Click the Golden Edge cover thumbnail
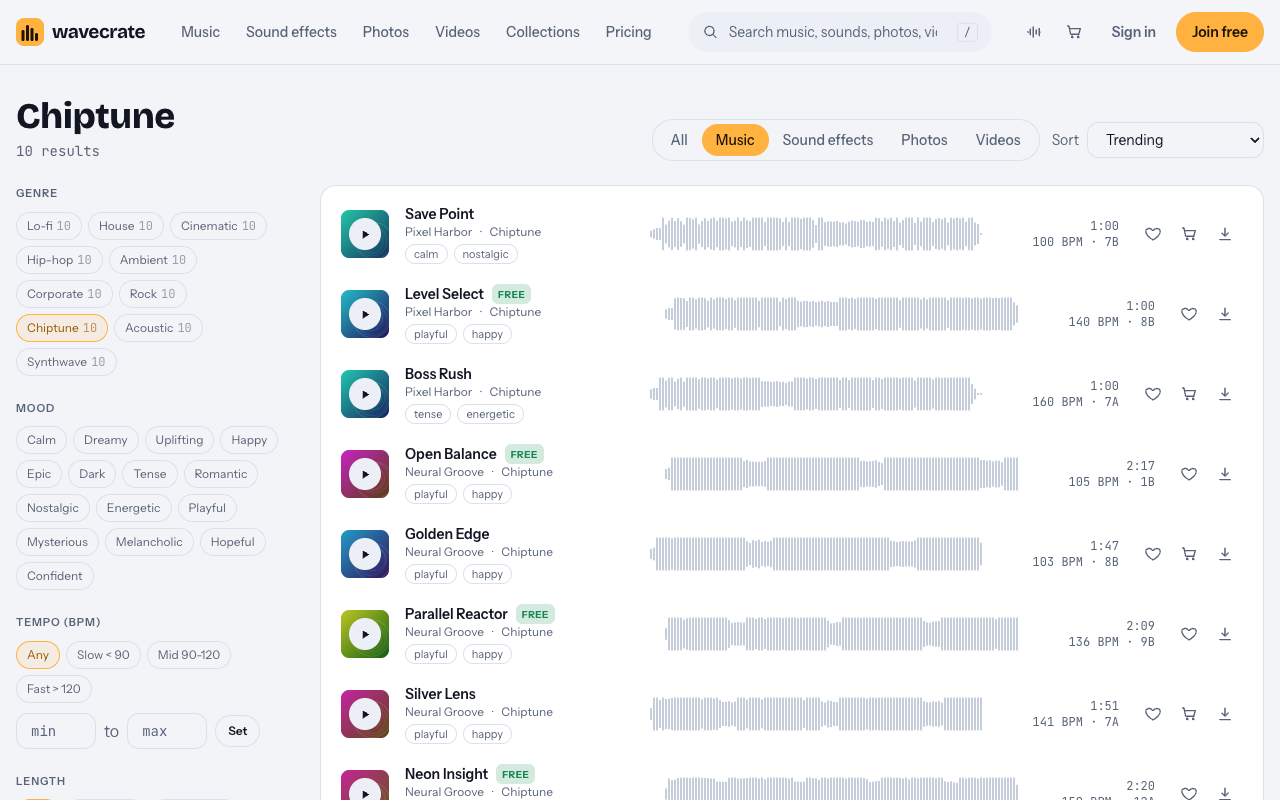1280x800 pixels. tap(365, 554)
